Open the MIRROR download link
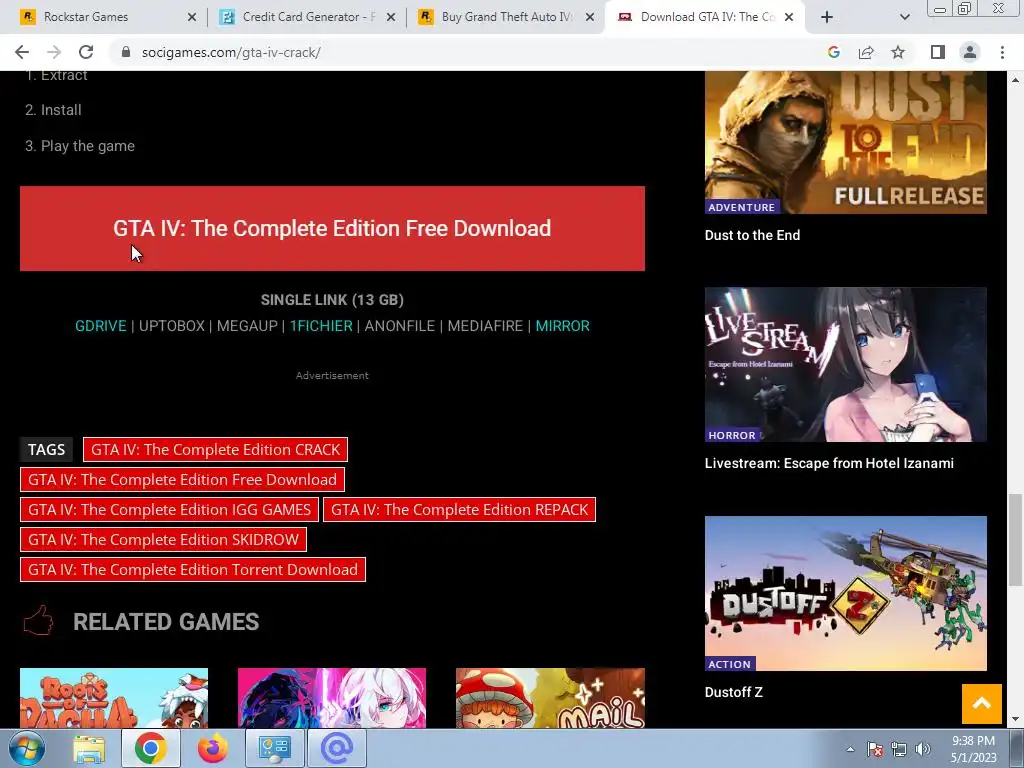 (562, 326)
